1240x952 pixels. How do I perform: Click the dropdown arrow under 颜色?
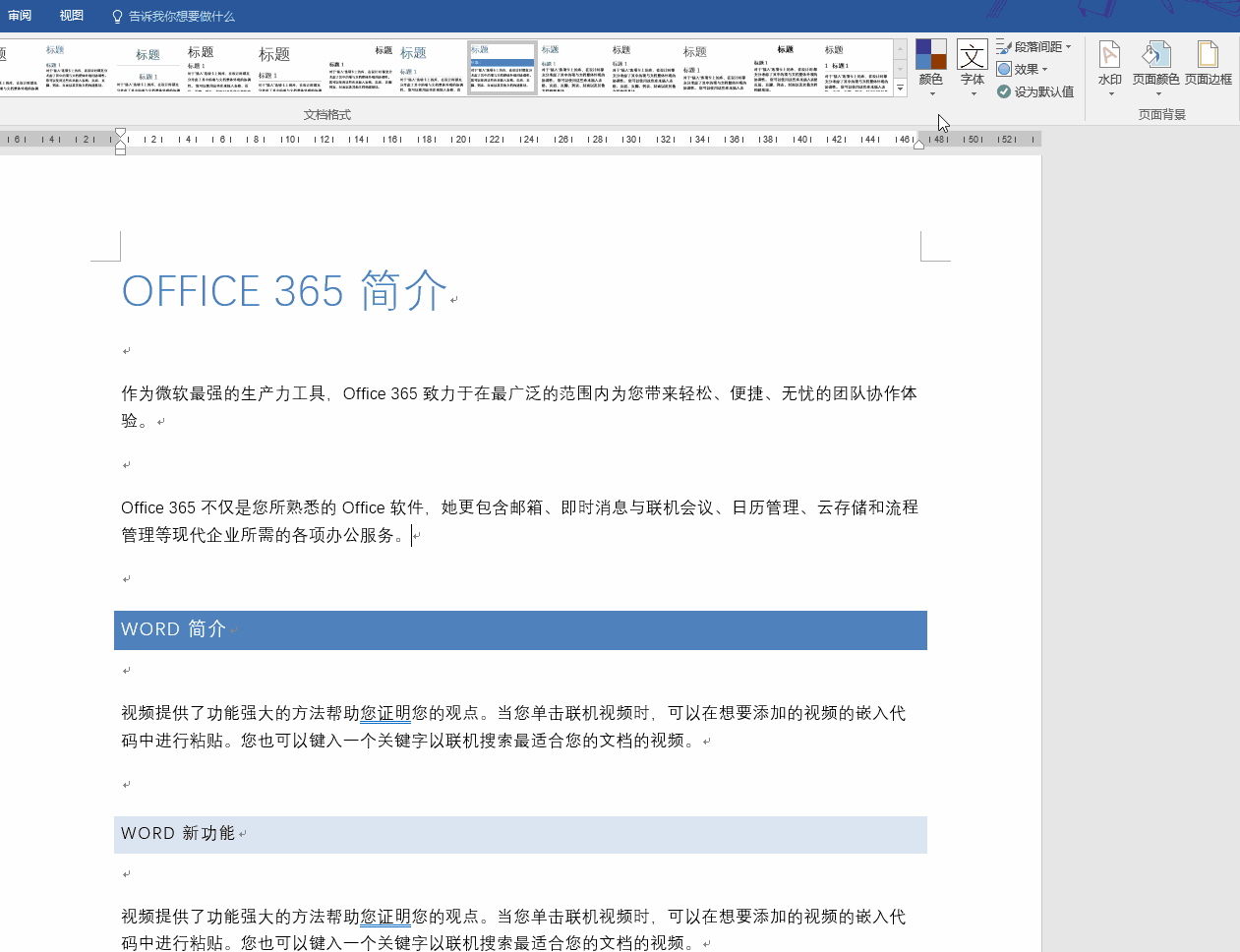[932, 94]
